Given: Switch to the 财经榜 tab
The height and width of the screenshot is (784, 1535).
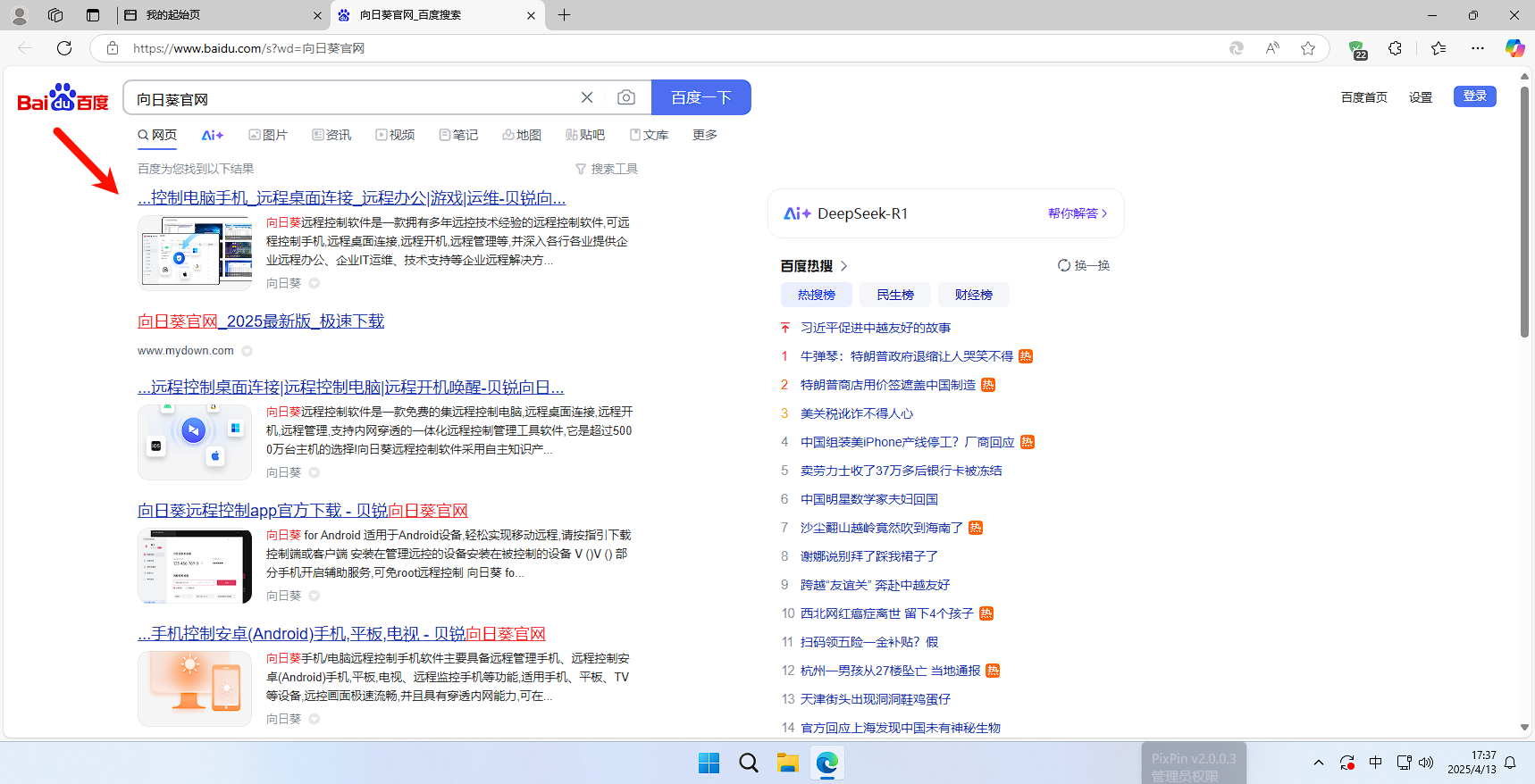Looking at the screenshot, I should (974, 295).
